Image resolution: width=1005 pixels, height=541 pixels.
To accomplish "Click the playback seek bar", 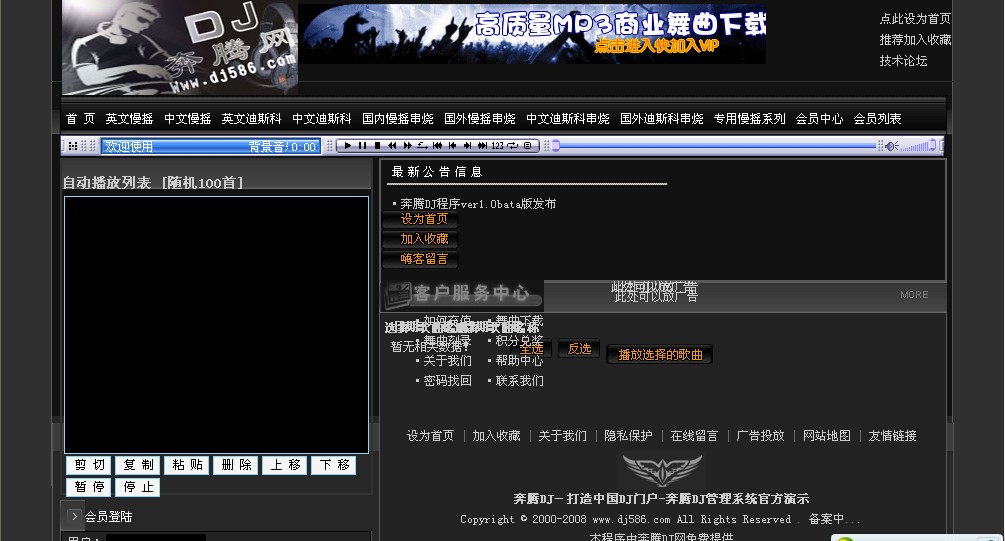I will [715, 146].
